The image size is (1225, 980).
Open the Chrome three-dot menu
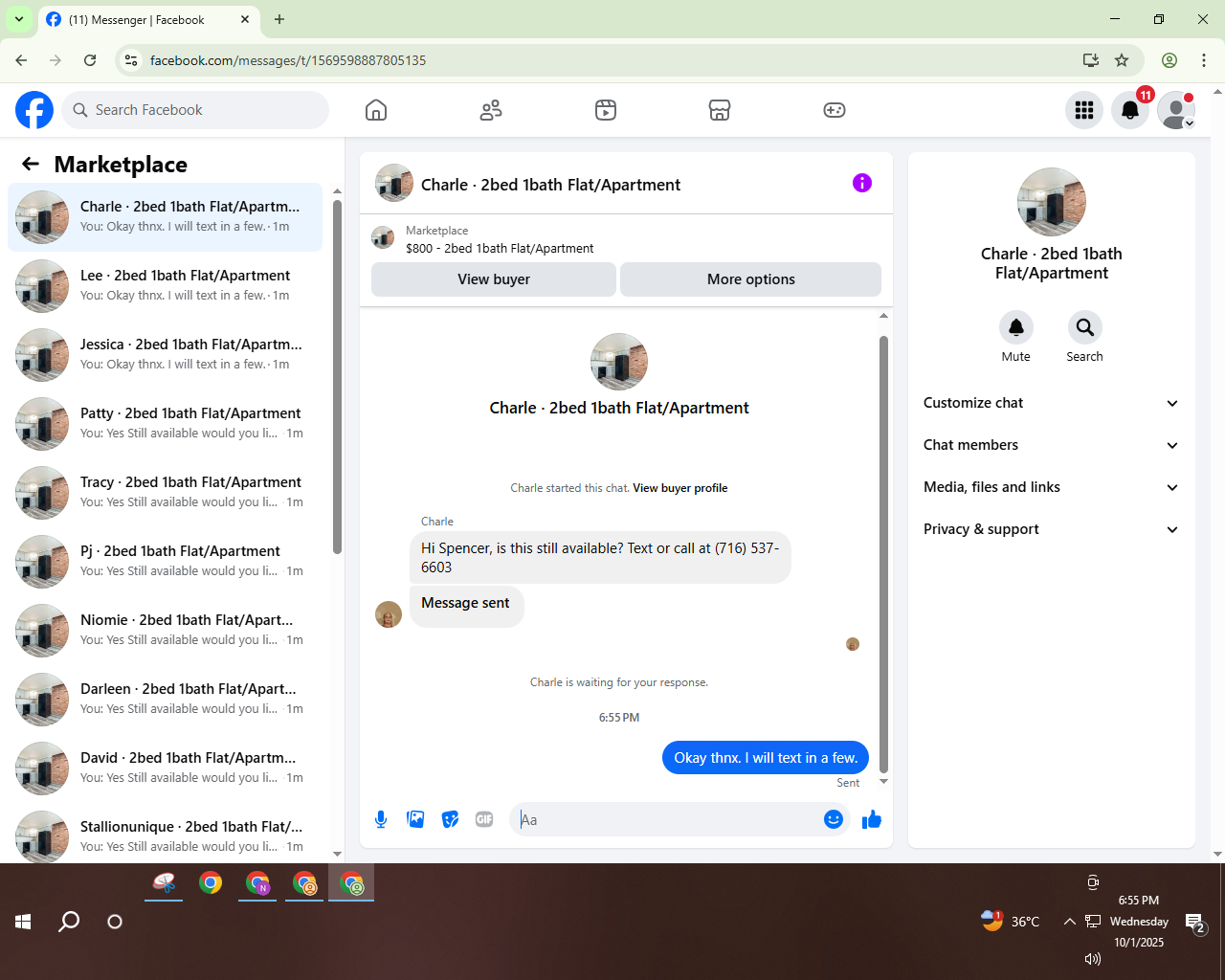click(x=1204, y=60)
